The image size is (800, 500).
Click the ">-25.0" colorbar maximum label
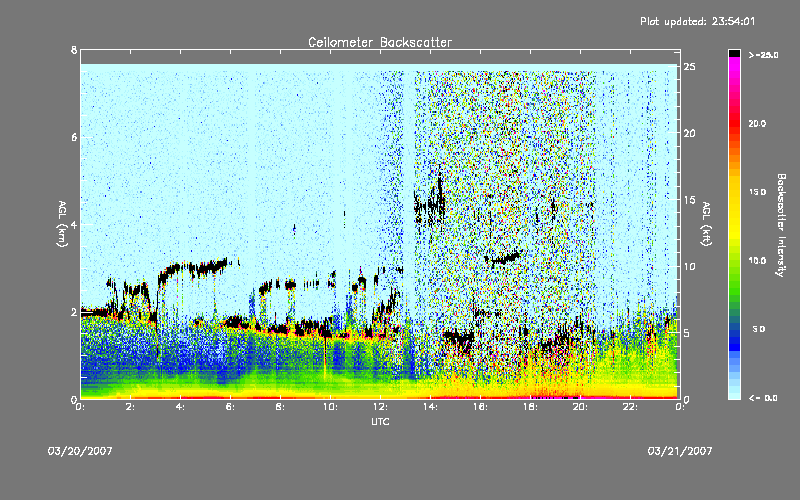pyautogui.click(x=763, y=55)
